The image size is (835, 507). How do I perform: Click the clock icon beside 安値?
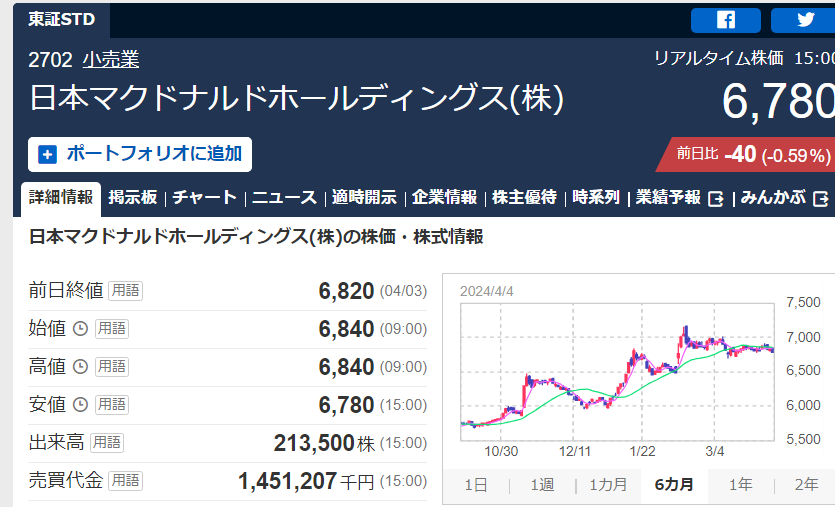80,405
